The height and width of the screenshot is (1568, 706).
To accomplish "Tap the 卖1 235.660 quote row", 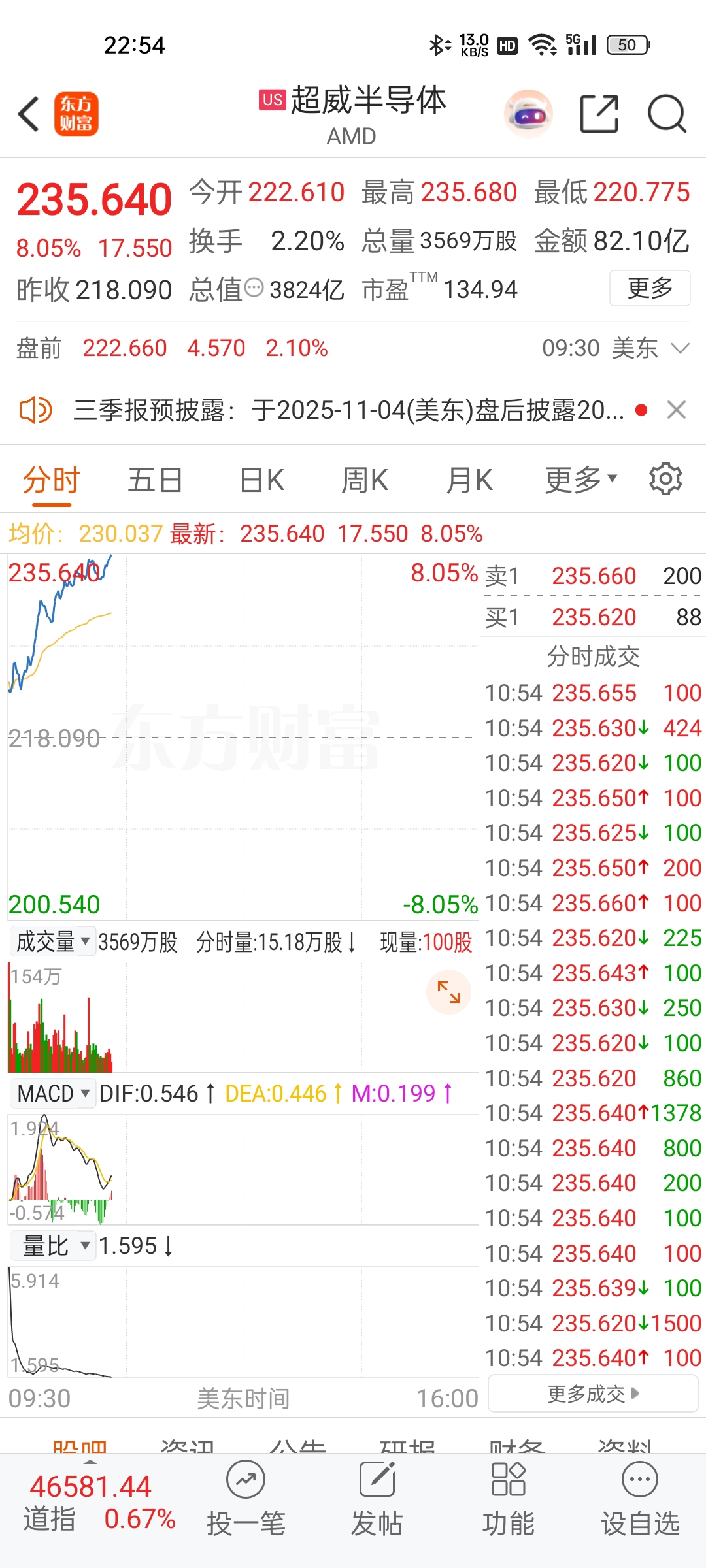I will tap(593, 576).
